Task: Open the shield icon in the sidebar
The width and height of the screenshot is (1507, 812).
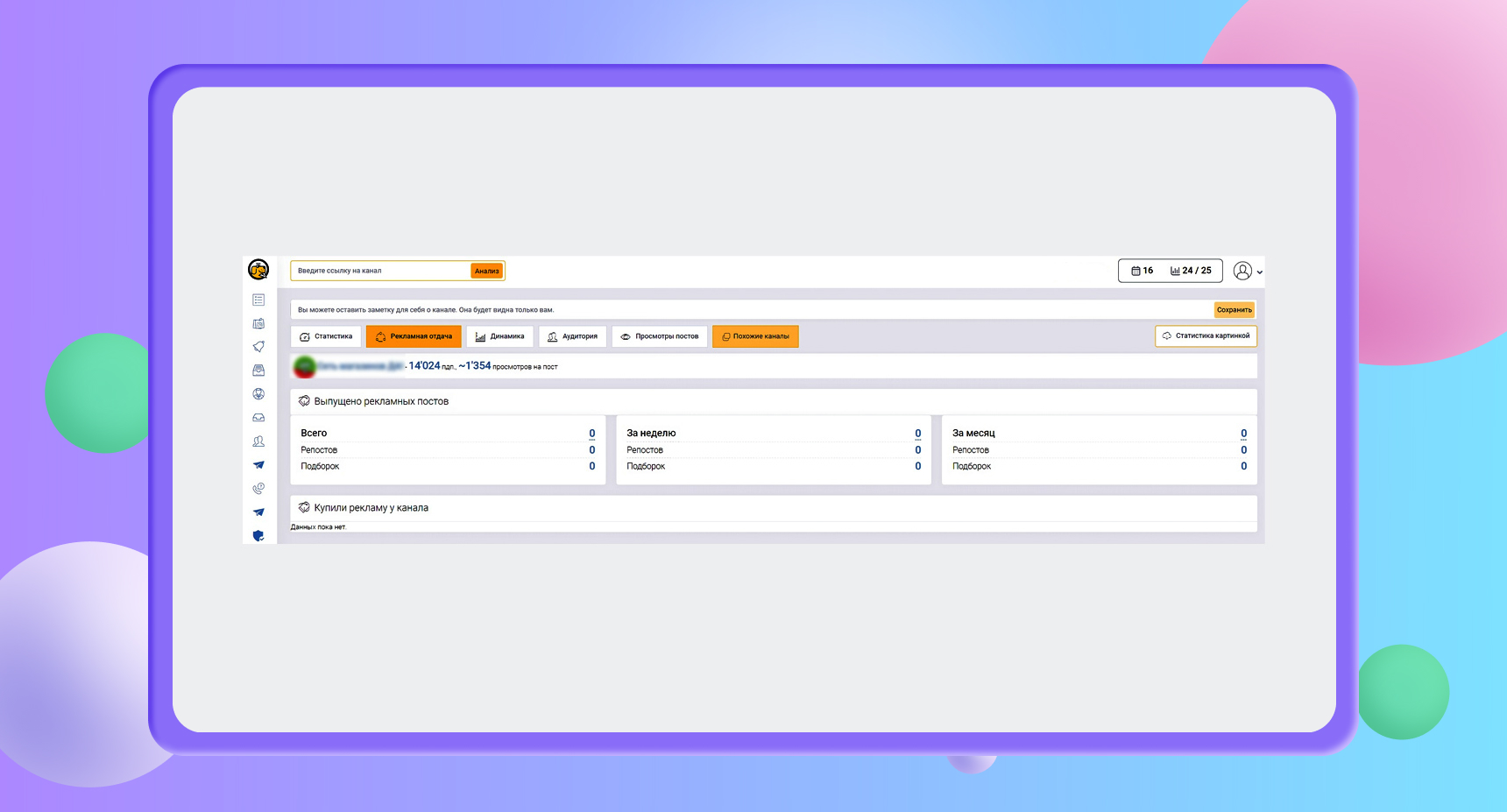Action: click(258, 536)
